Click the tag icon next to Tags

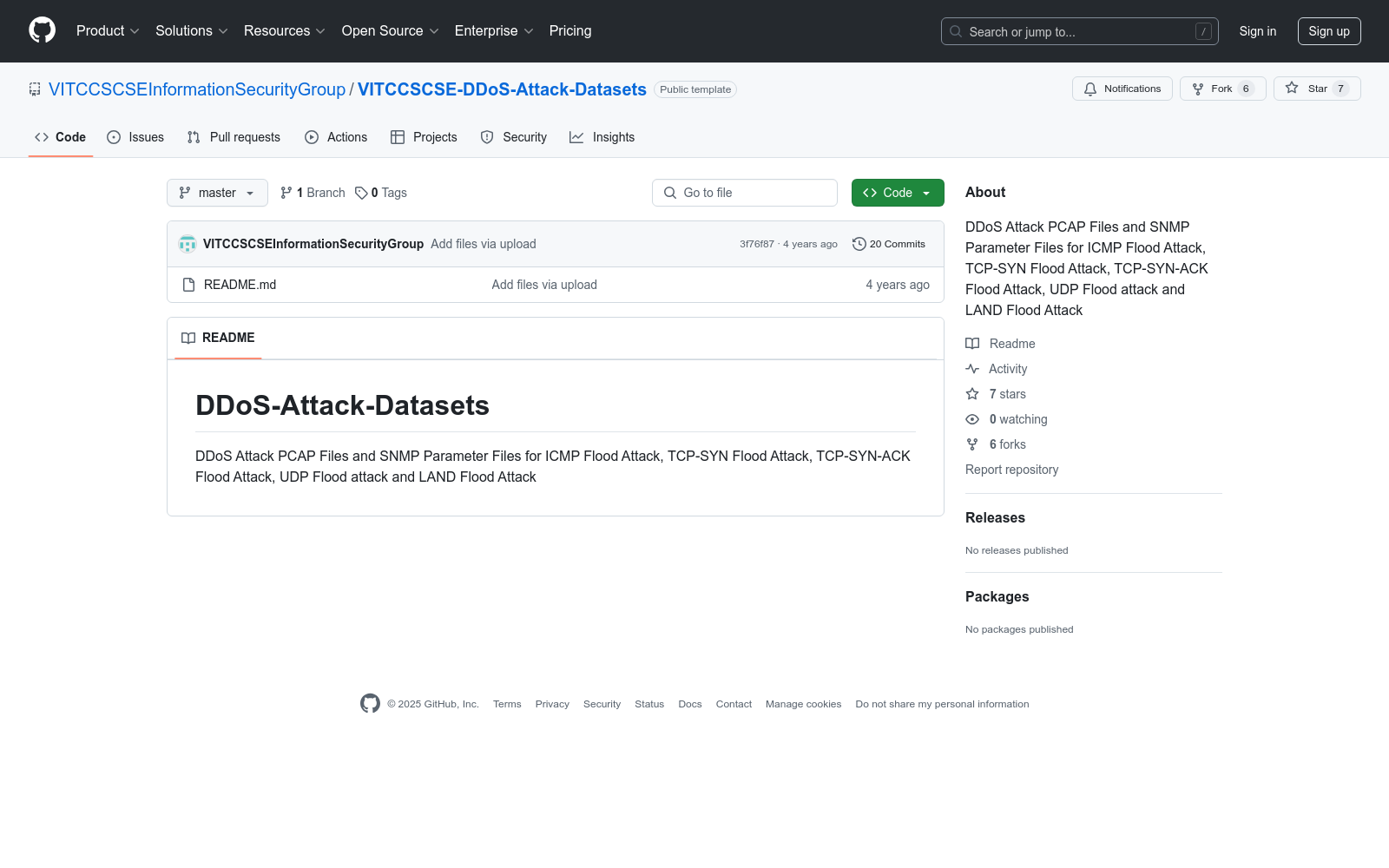click(361, 193)
